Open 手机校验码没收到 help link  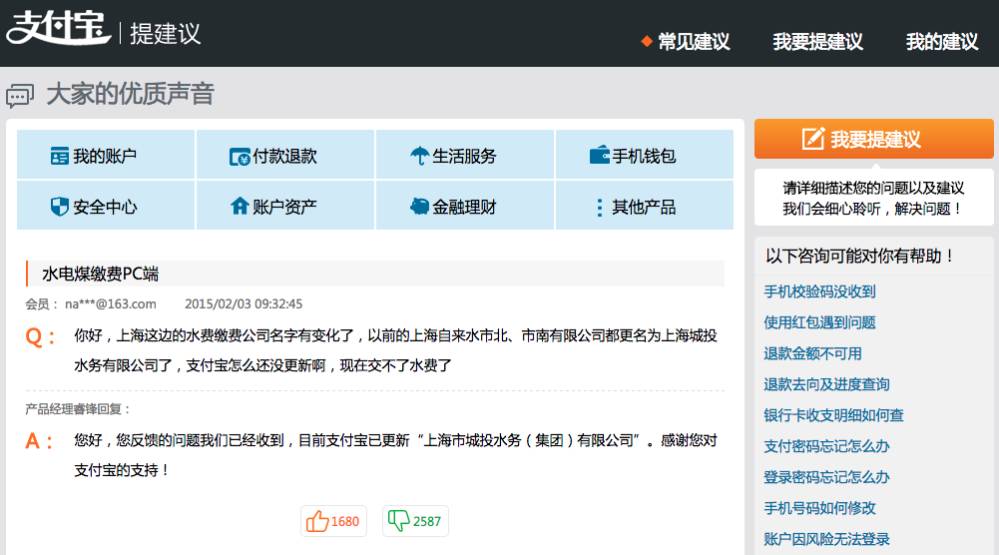tap(819, 291)
